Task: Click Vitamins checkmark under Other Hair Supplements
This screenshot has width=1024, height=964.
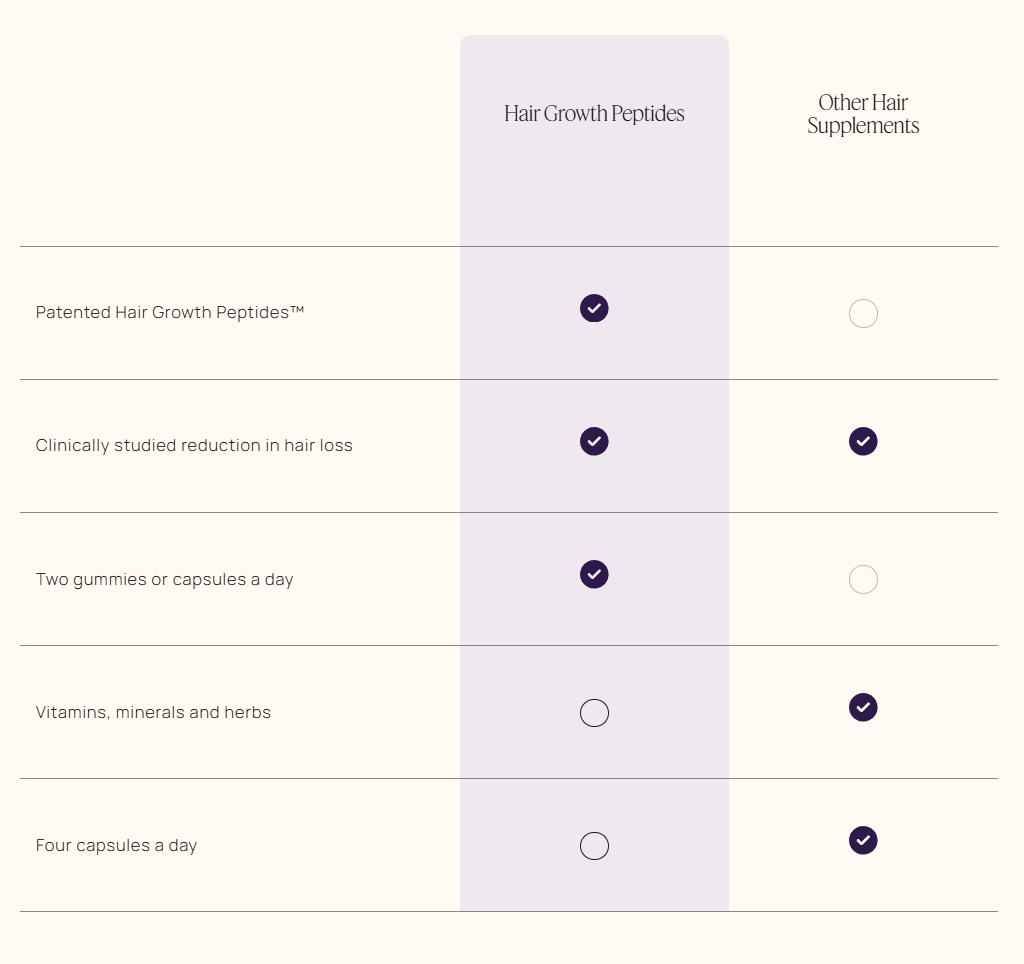Action: click(x=863, y=707)
